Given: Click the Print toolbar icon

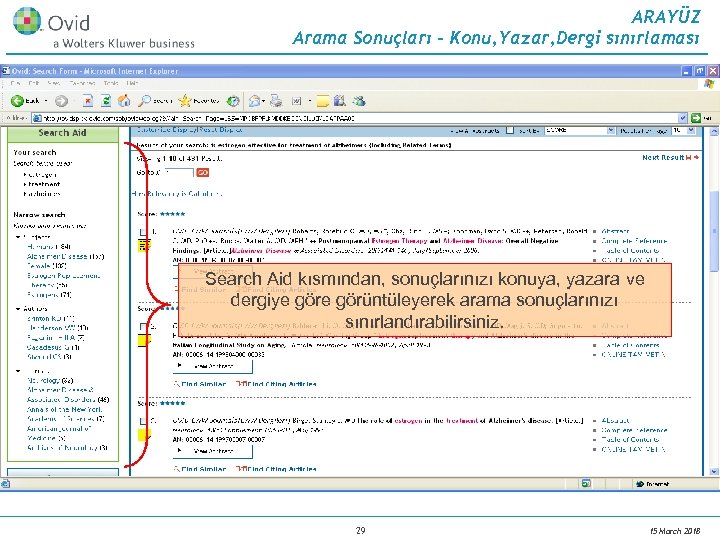Looking at the screenshot, I should [x=276, y=101].
